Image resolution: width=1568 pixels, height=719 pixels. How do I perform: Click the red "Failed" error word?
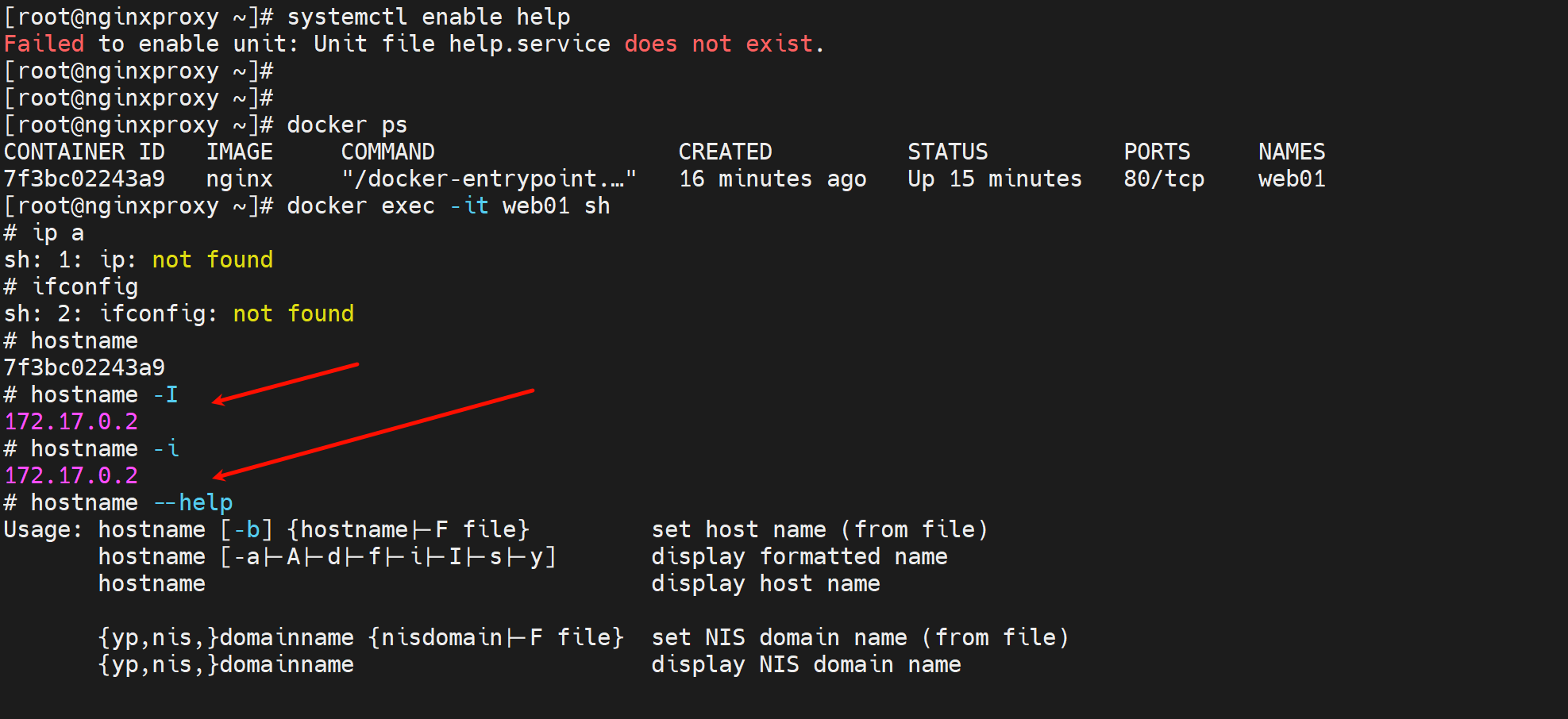[x=44, y=44]
